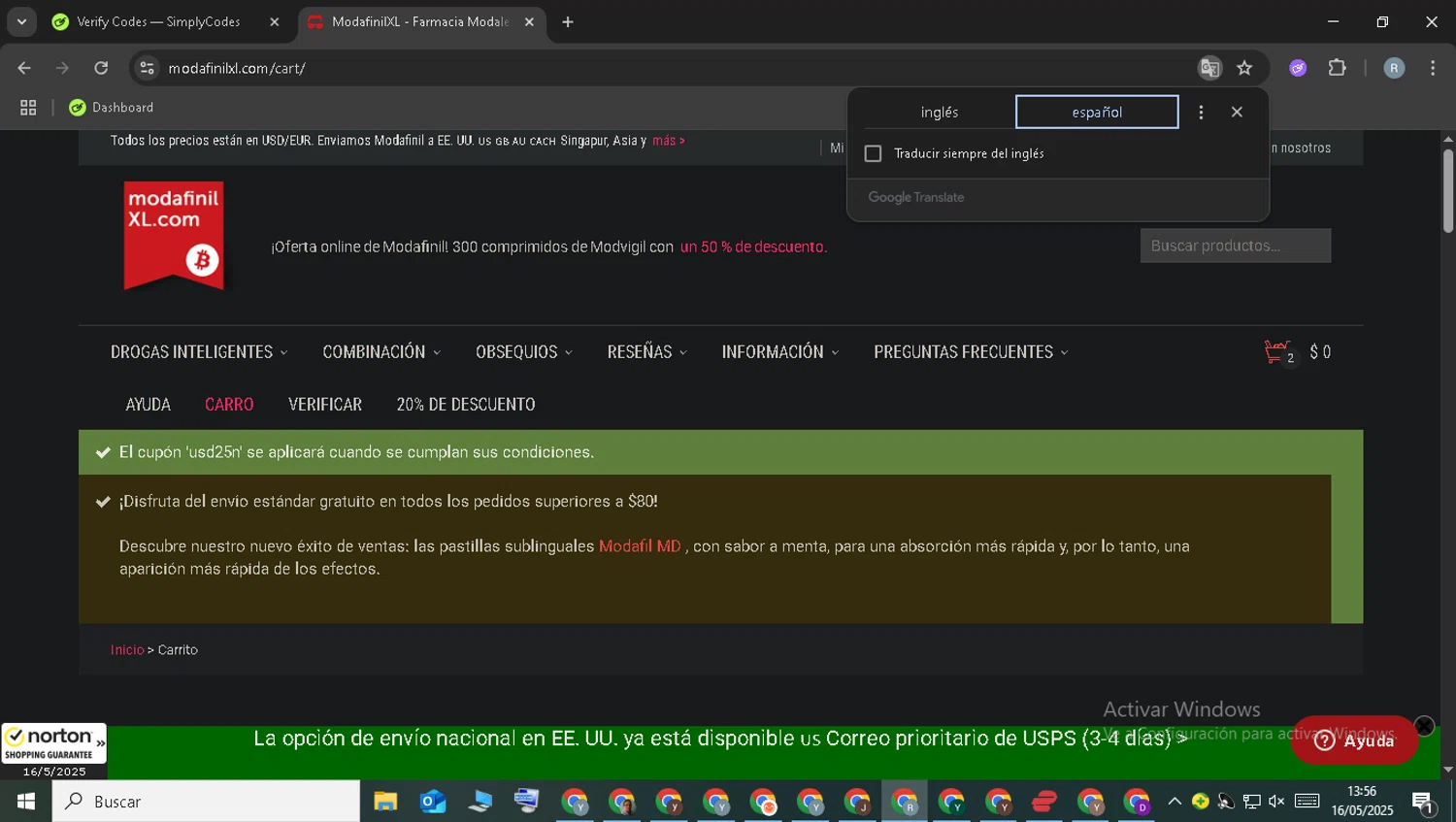Open 20% DE DESCUENTO menu item

tap(466, 405)
